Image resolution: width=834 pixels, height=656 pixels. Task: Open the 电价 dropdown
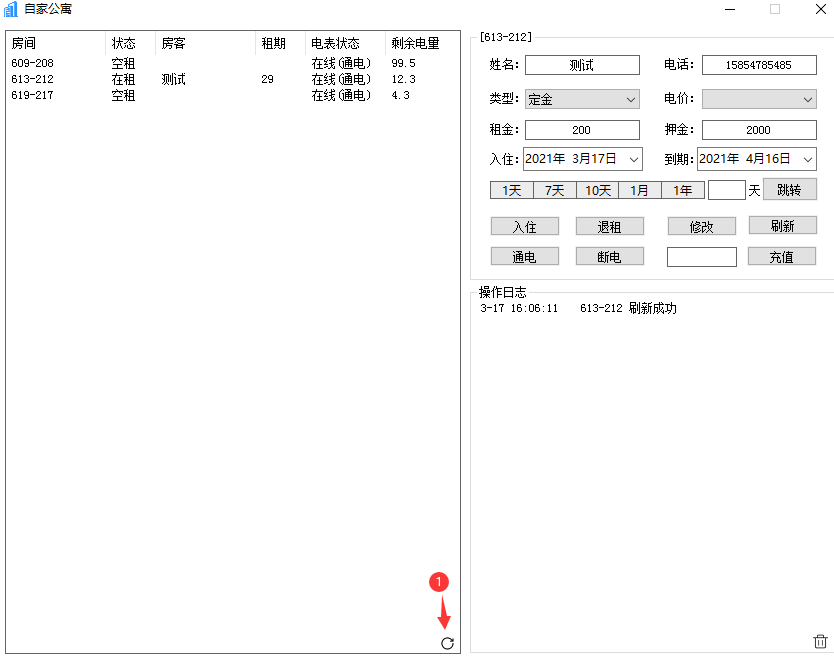759,99
